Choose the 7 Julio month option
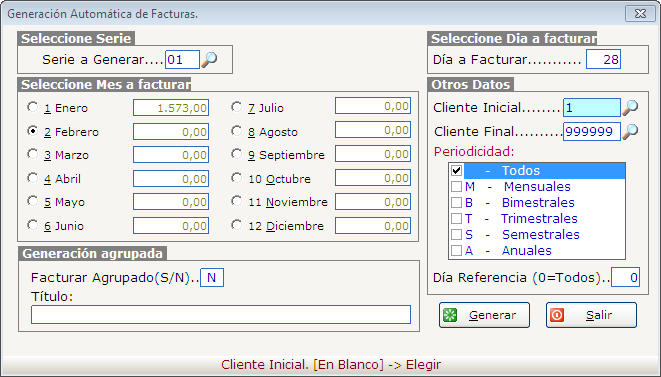The width and height of the screenshot is (661, 377). click(x=236, y=107)
